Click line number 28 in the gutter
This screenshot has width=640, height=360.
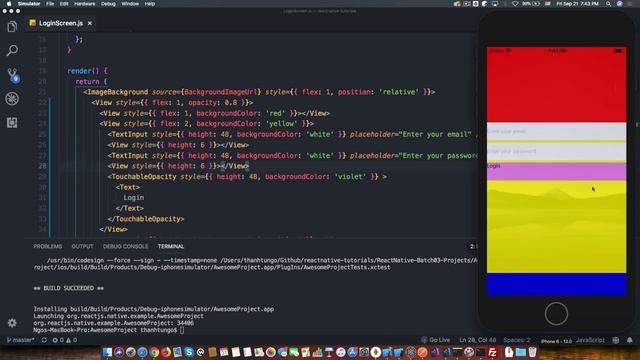[42, 166]
